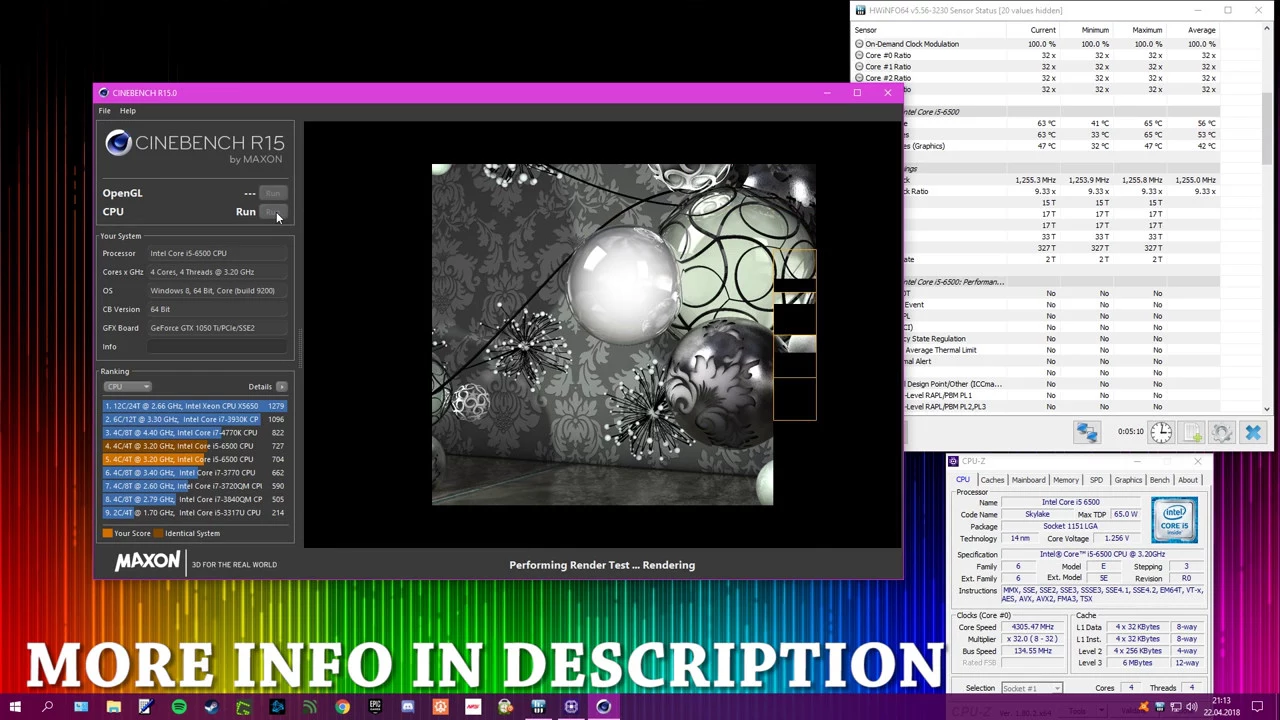
Task: Click the ranking Details arrow button
Action: pyautogui.click(x=281, y=387)
